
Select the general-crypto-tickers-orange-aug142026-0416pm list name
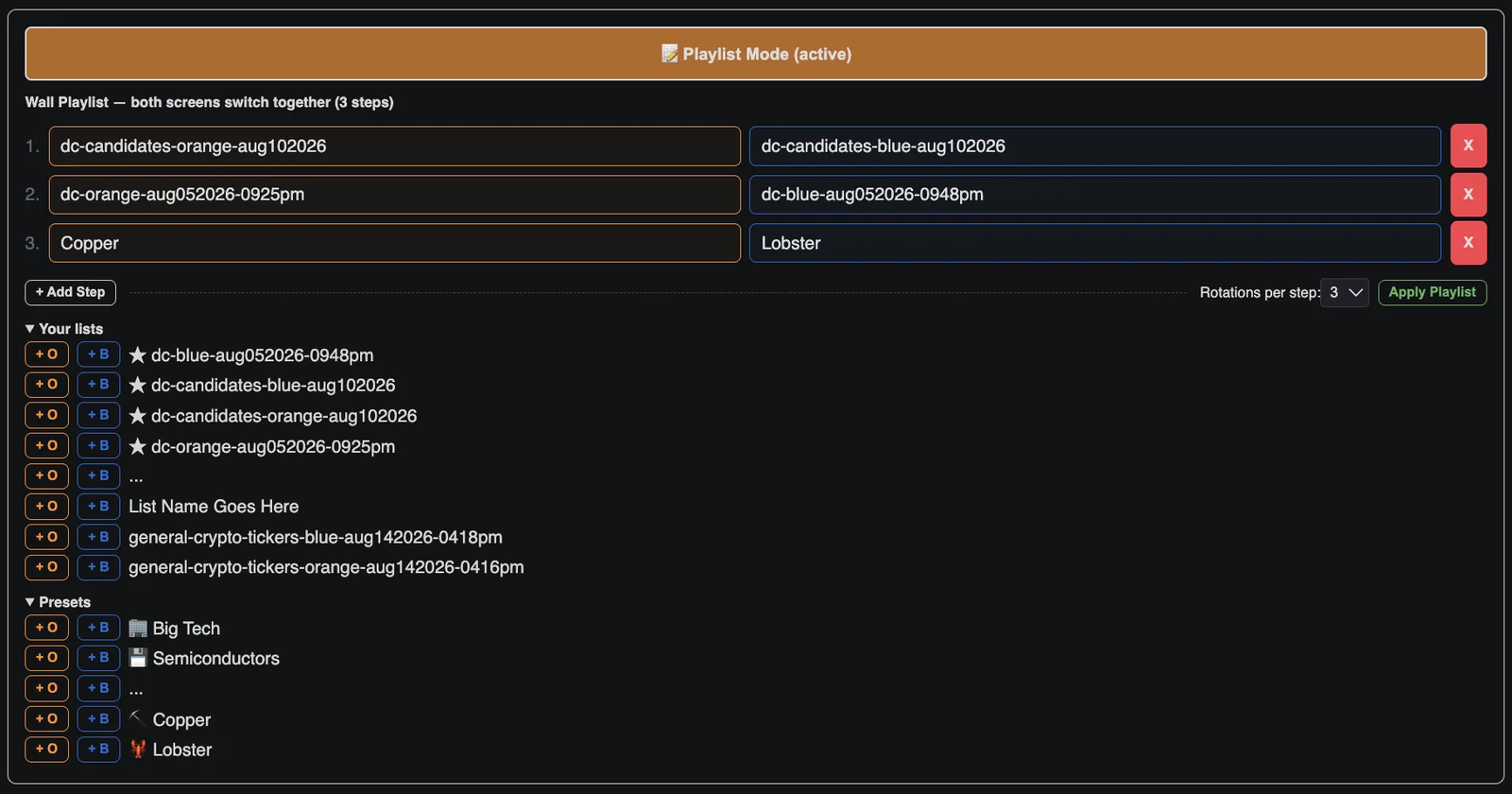pyautogui.click(x=326, y=567)
